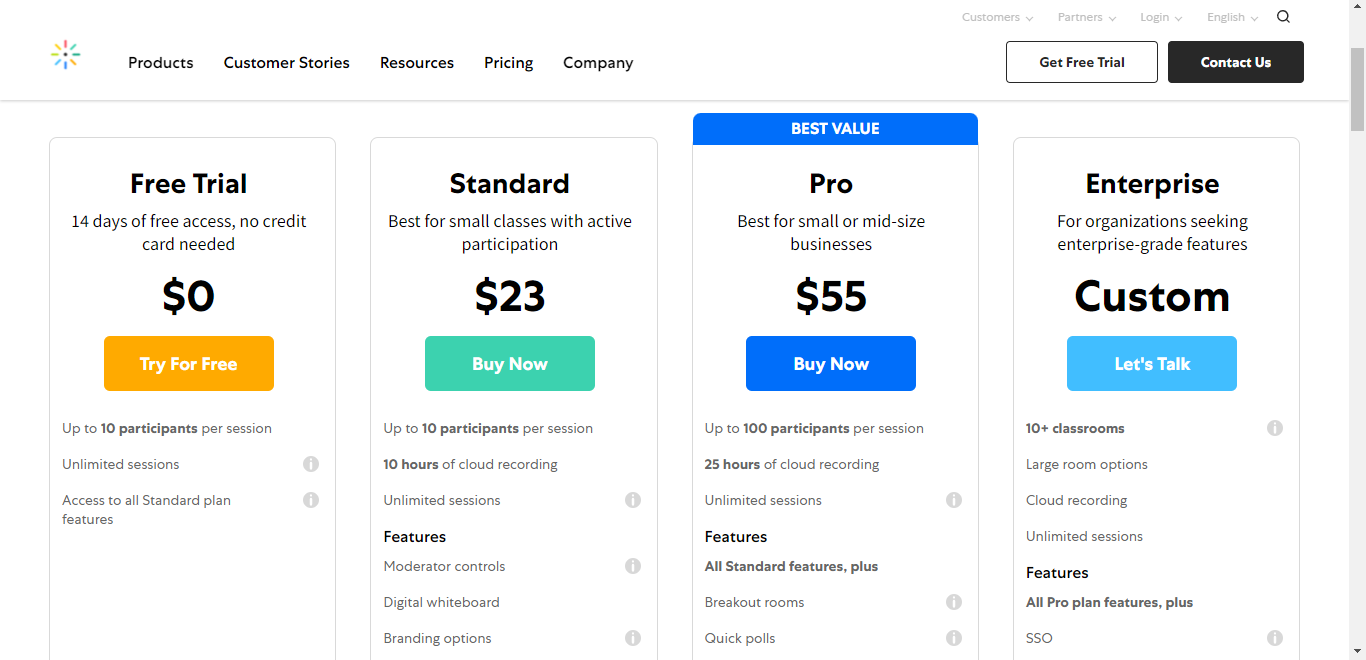Go to the Pricing menu item
1366x660 pixels.
[x=508, y=62]
